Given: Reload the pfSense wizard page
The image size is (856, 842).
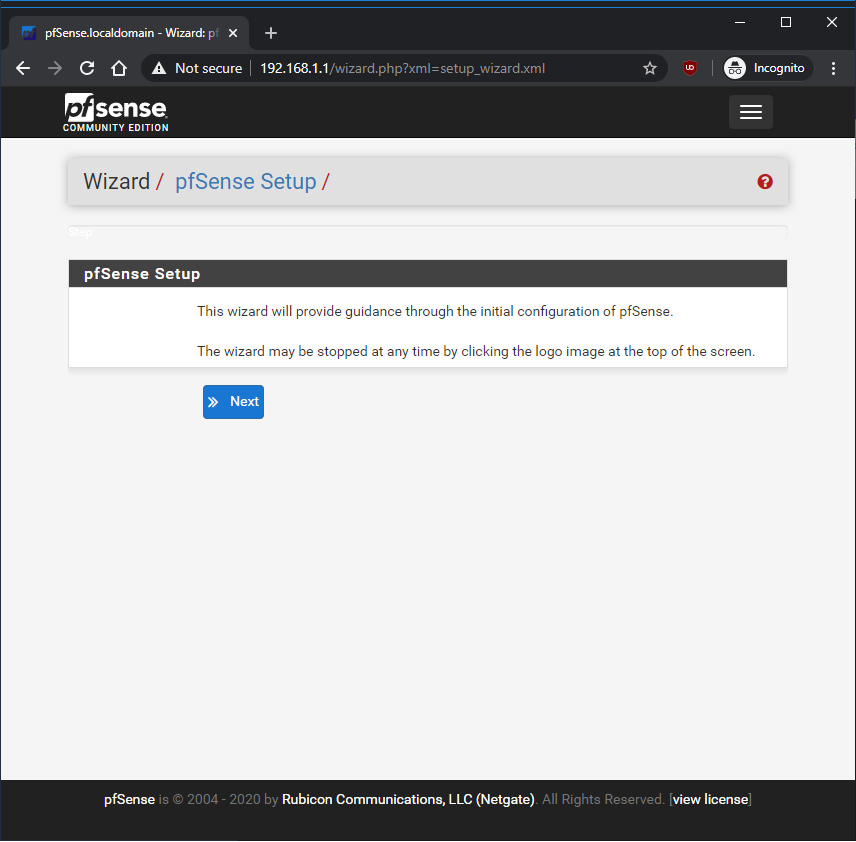Looking at the screenshot, I should [x=87, y=68].
